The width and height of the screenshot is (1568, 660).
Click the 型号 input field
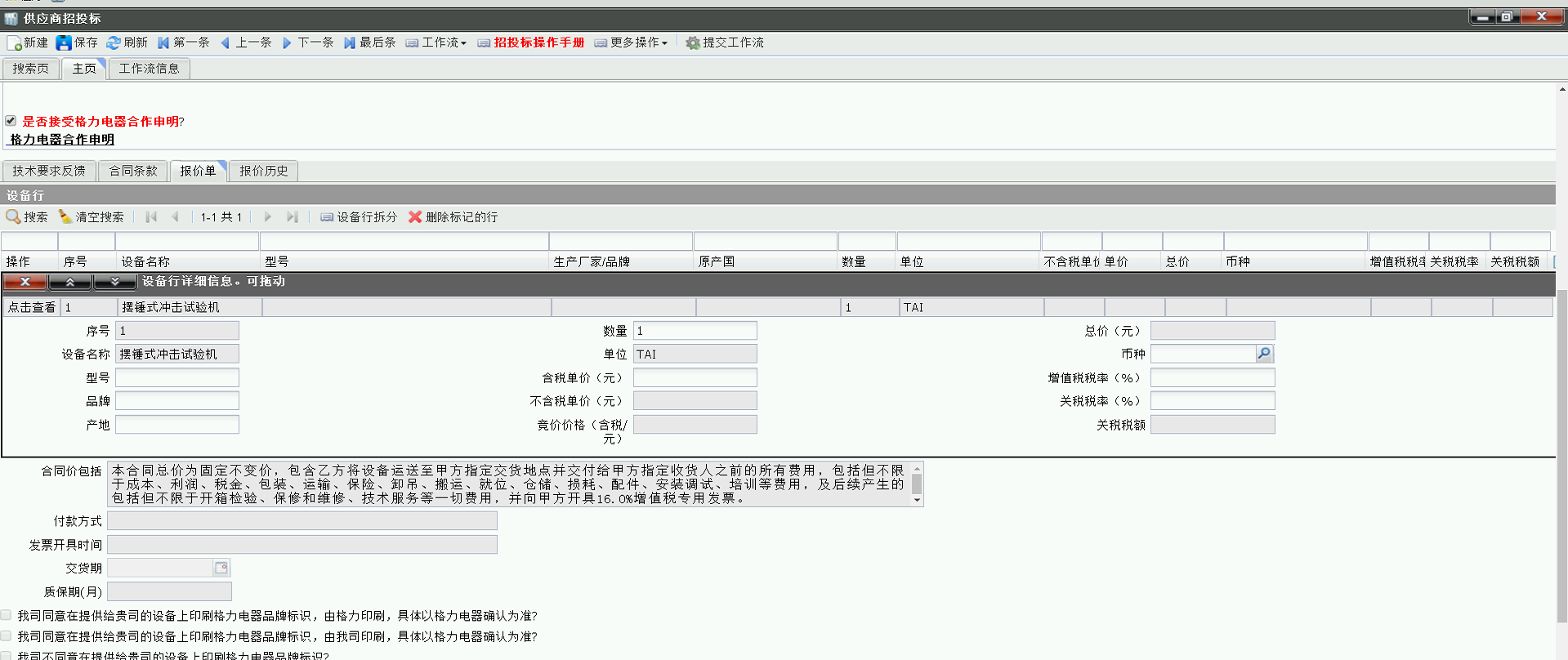(x=177, y=377)
